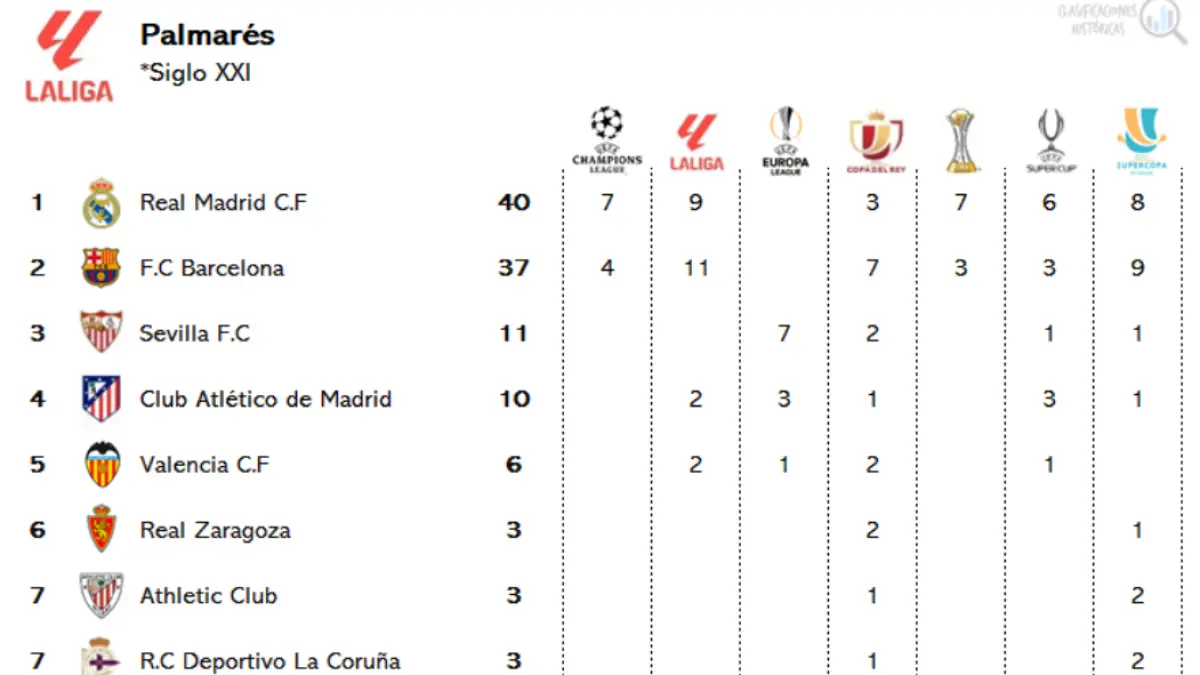1200x675 pixels.
Task: Select the Club Atlético de Madrid name
Action: point(265,399)
